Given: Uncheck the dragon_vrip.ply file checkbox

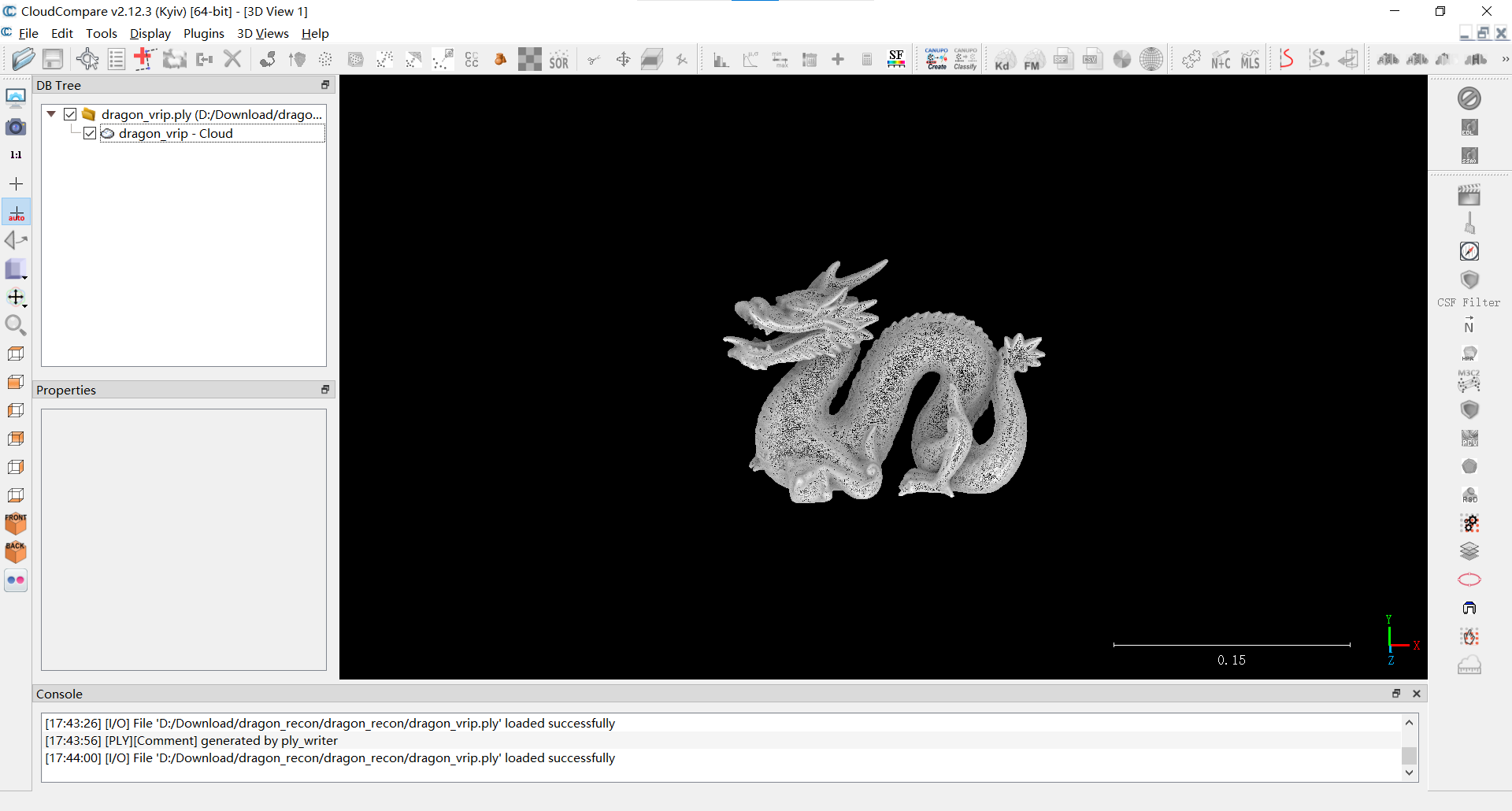Looking at the screenshot, I should click(x=70, y=114).
